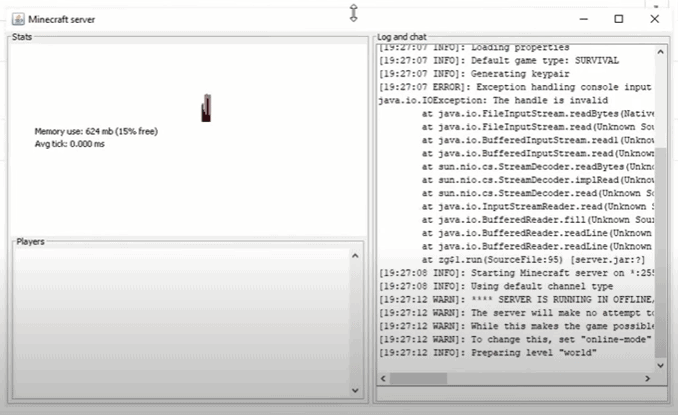Click 'SERVER IS RUNNING IN OFFLINE' warning line
This screenshot has width=678, height=415.
[x=516, y=300]
